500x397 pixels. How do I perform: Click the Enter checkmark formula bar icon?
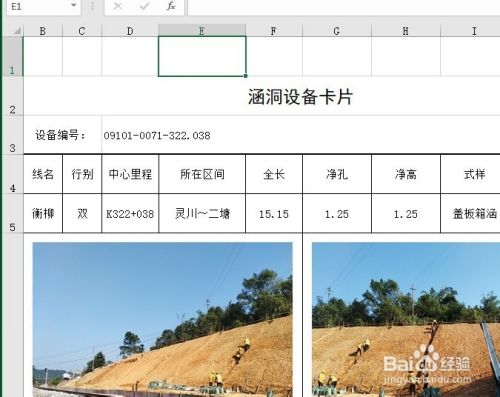tap(144, 6)
